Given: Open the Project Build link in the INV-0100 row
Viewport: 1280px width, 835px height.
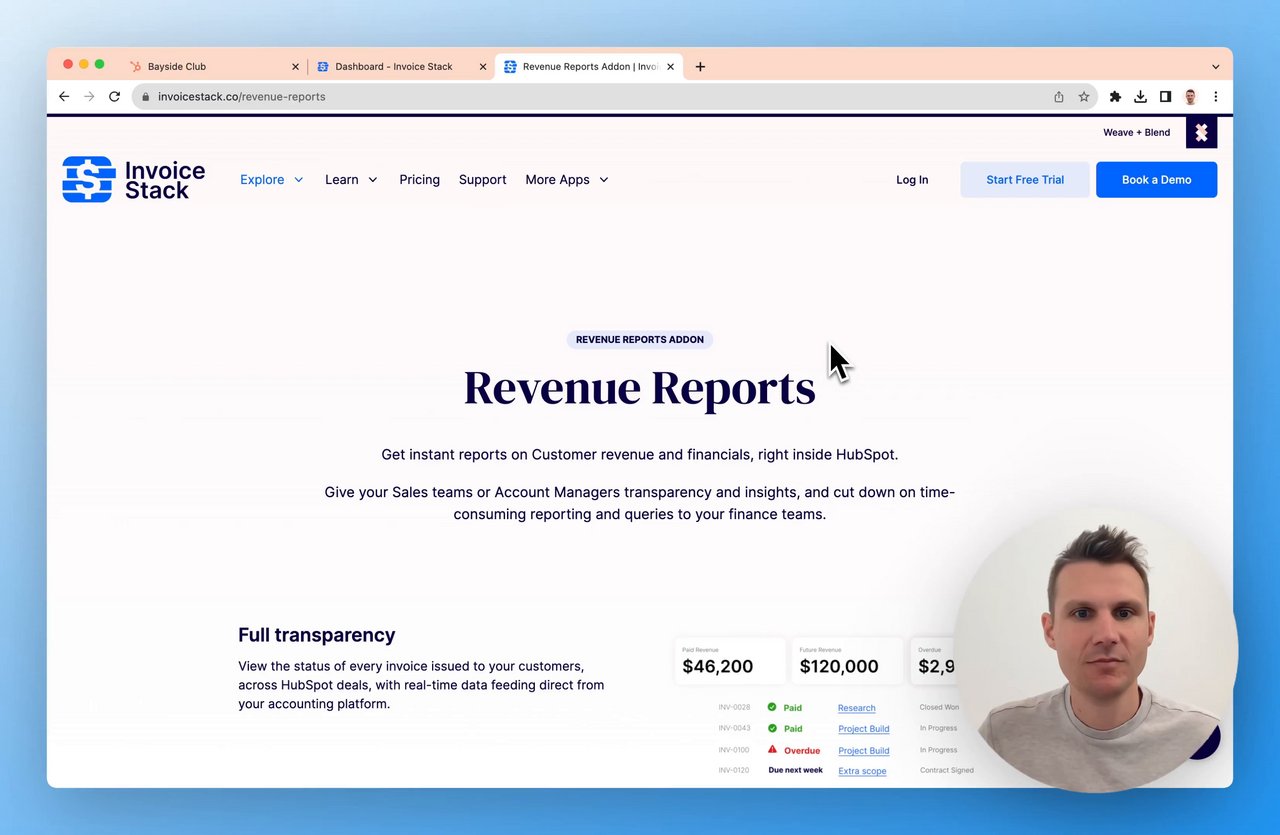Looking at the screenshot, I should coord(864,751).
